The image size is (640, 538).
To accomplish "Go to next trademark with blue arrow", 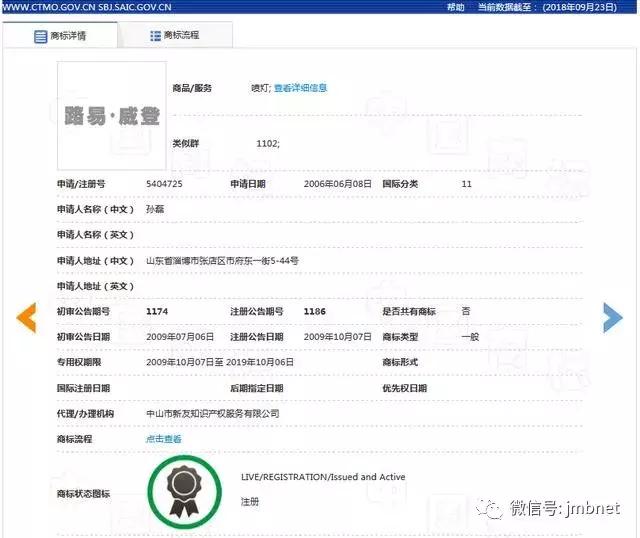I will coord(613,318).
